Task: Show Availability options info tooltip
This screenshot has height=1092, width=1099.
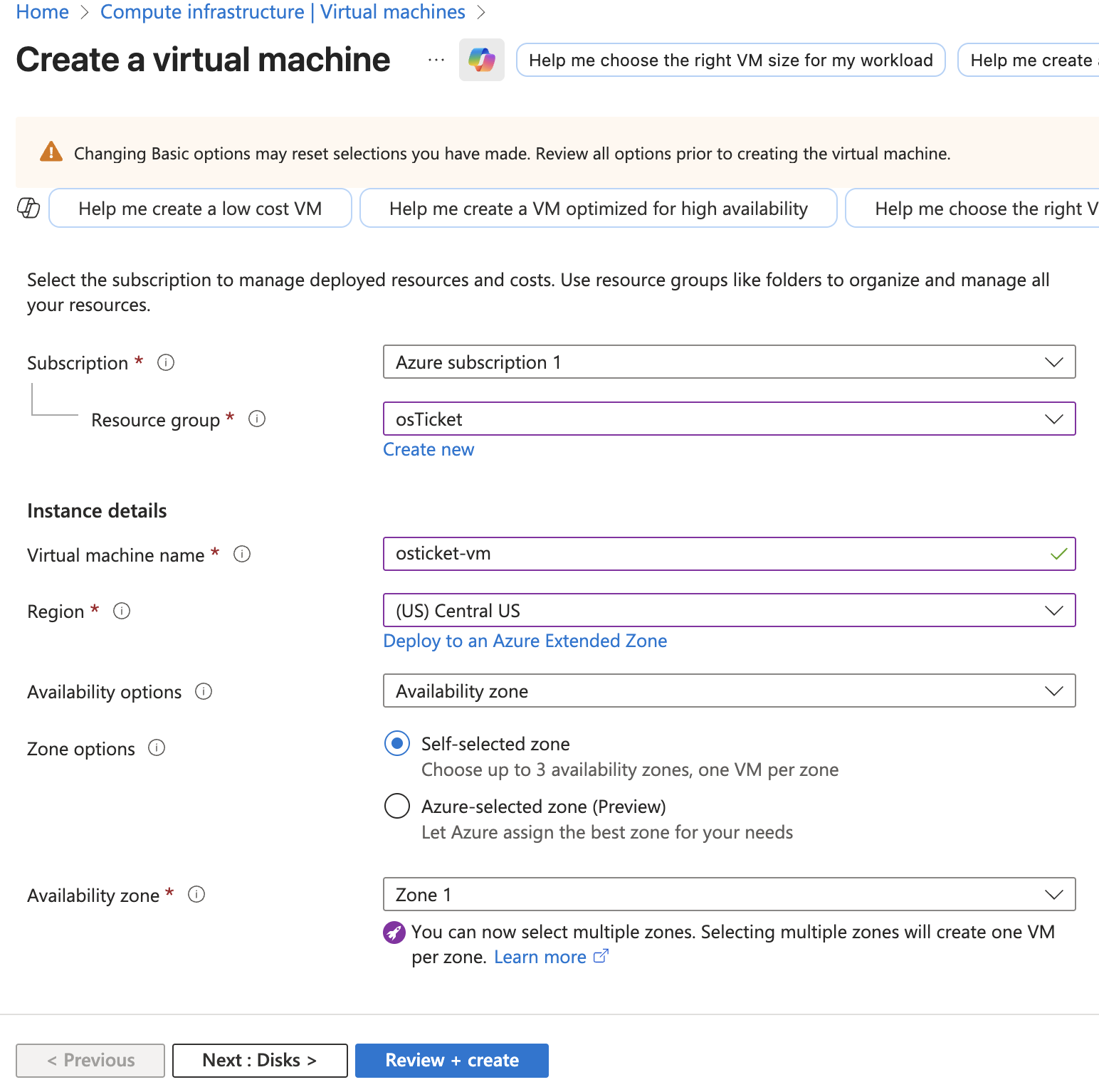Action: click(204, 691)
